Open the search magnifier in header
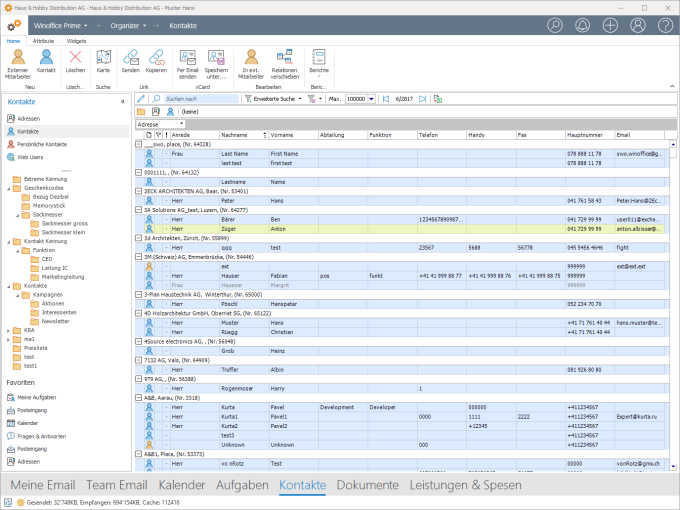Screen dimensions: 680x510 click(x=555, y=25)
